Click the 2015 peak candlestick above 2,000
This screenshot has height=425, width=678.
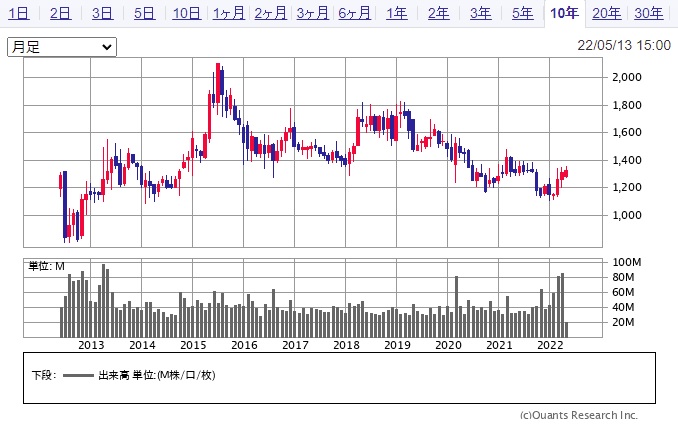point(218,83)
